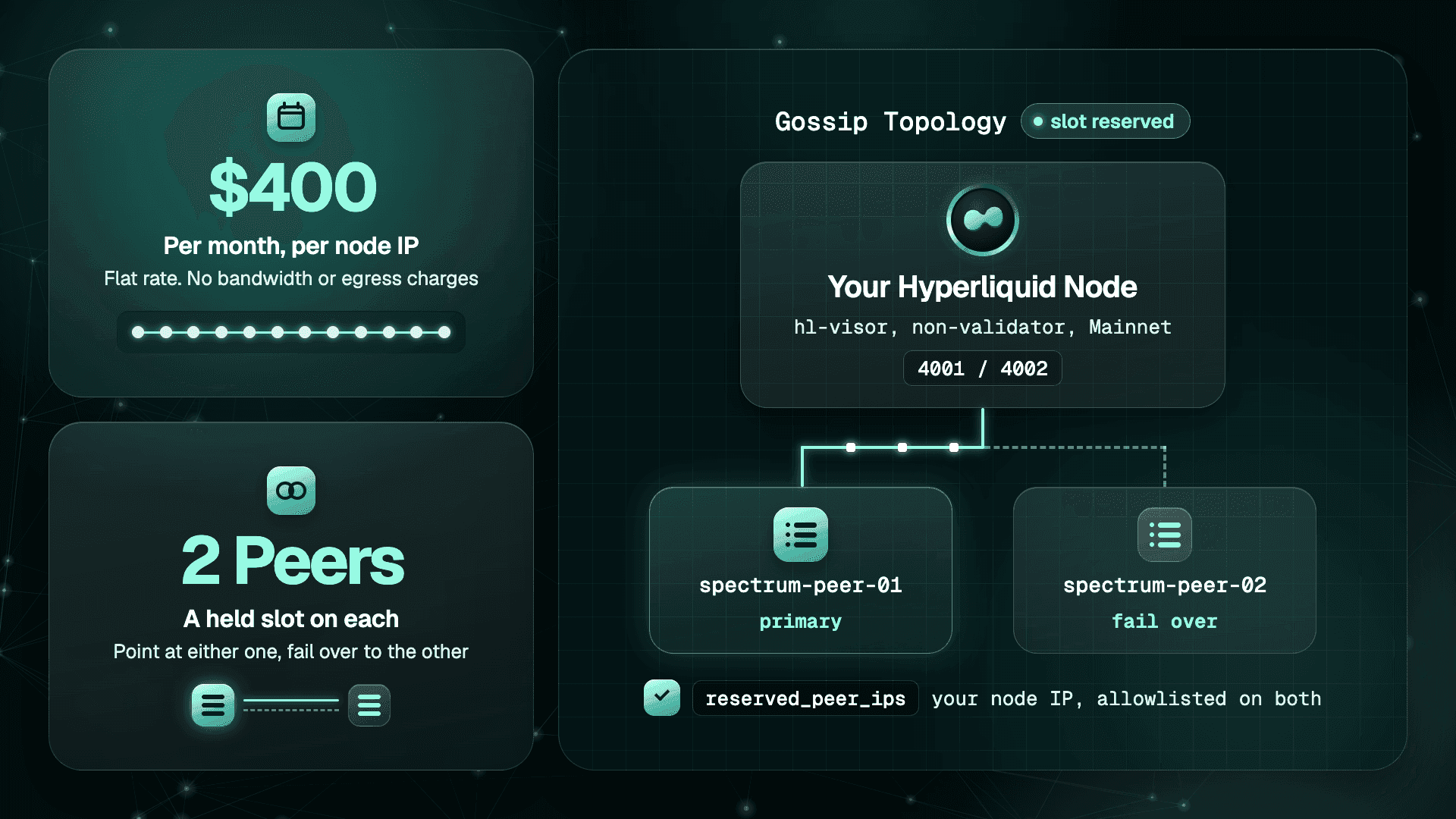Click the Per month, per node IP text

[291, 246]
